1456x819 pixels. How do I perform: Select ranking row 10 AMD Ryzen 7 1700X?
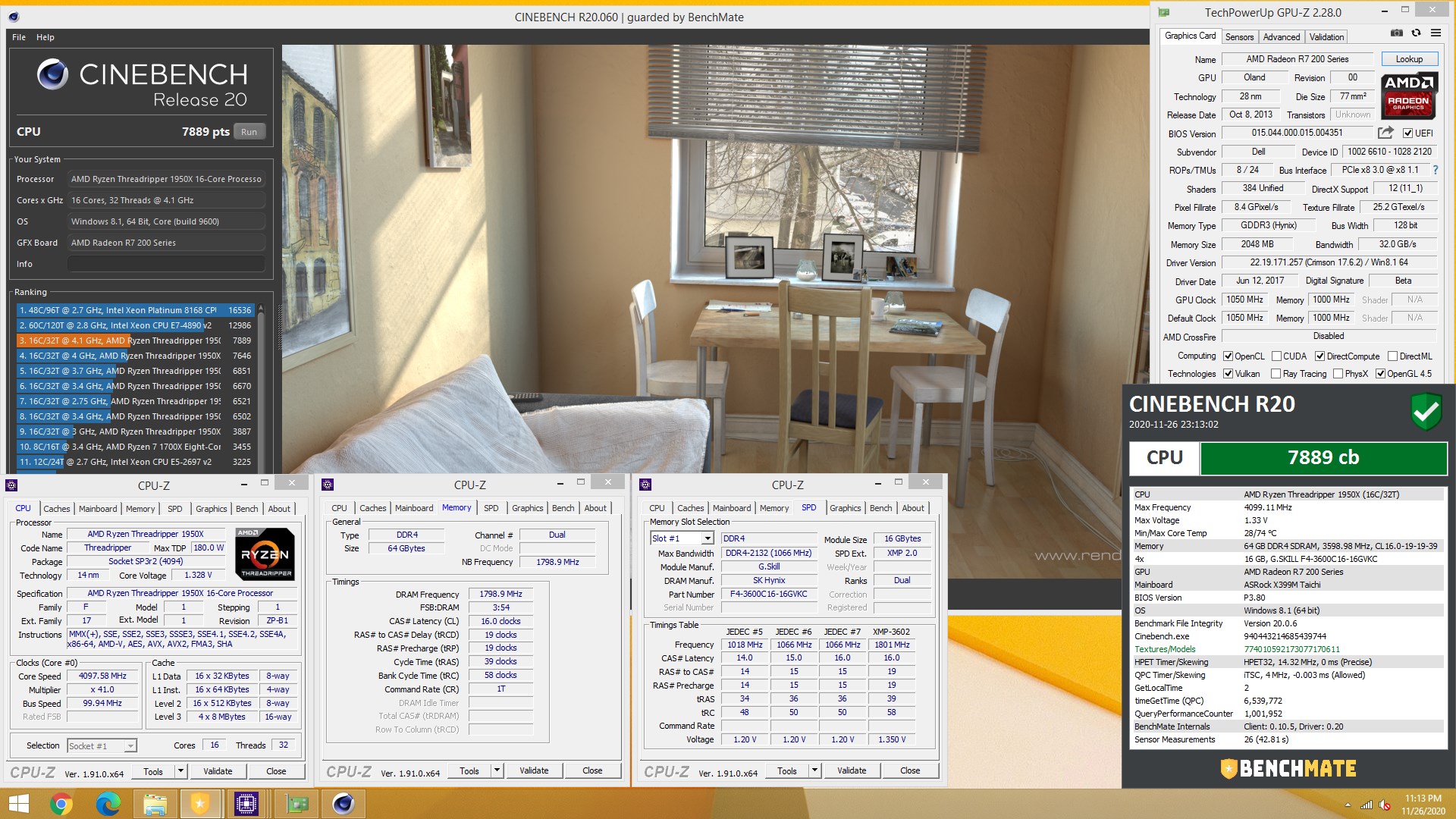tap(136, 447)
